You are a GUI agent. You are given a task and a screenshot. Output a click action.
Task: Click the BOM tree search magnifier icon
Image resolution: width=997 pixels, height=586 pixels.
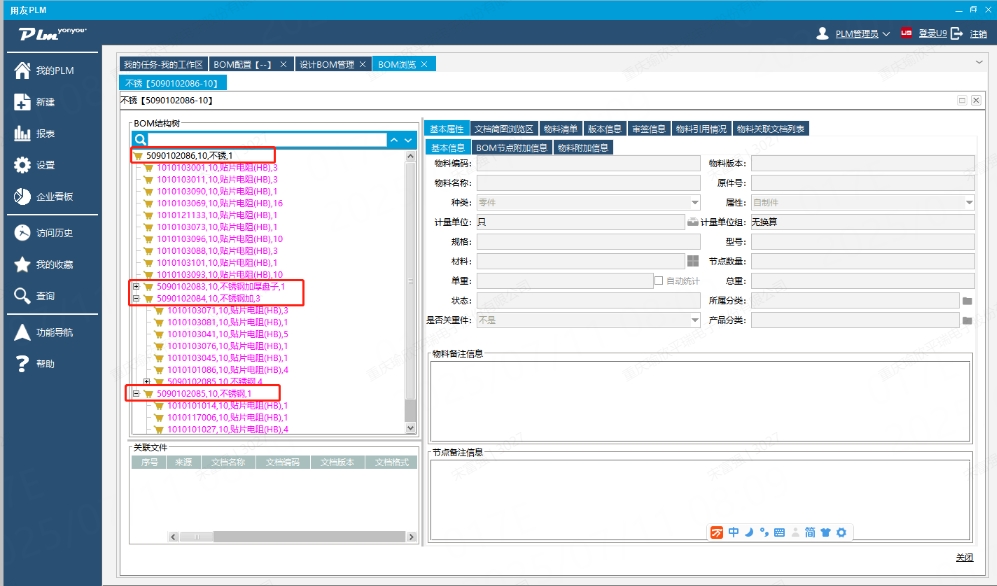(141, 140)
